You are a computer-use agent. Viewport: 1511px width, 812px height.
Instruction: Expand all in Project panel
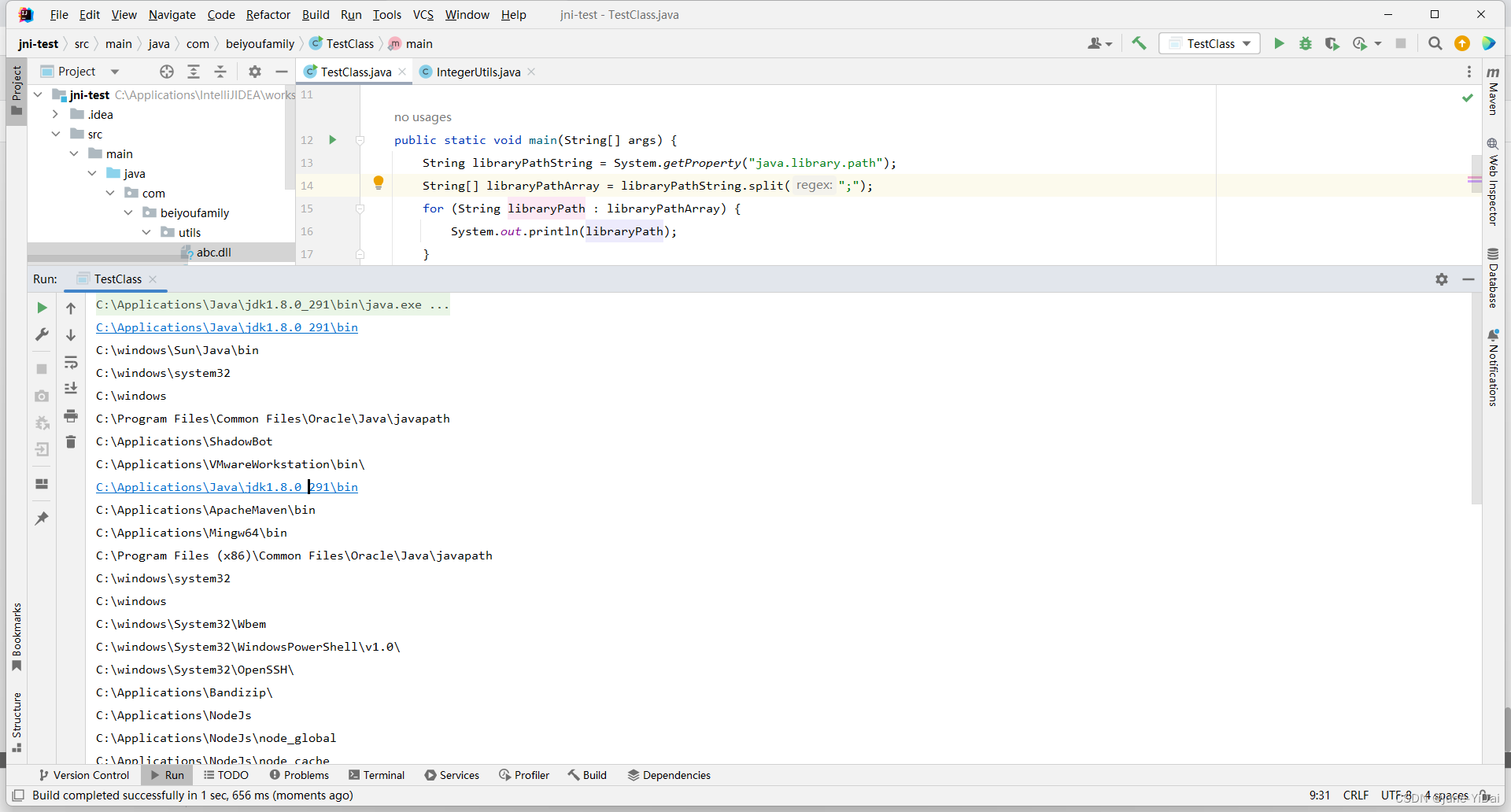point(194,72)
